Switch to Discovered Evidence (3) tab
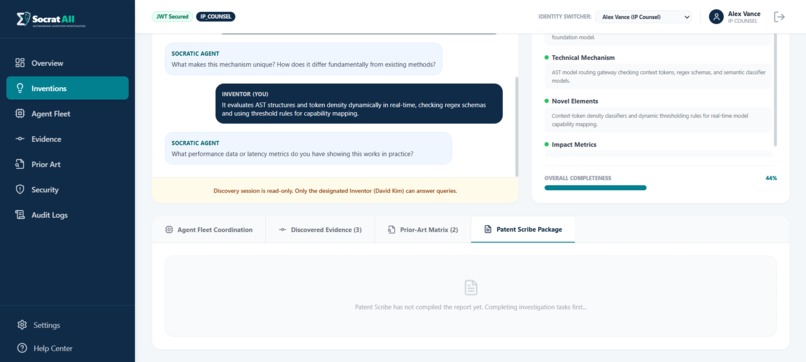Viewport: 806px width, 362px height. pyautogui.click(x=320, y=230)
